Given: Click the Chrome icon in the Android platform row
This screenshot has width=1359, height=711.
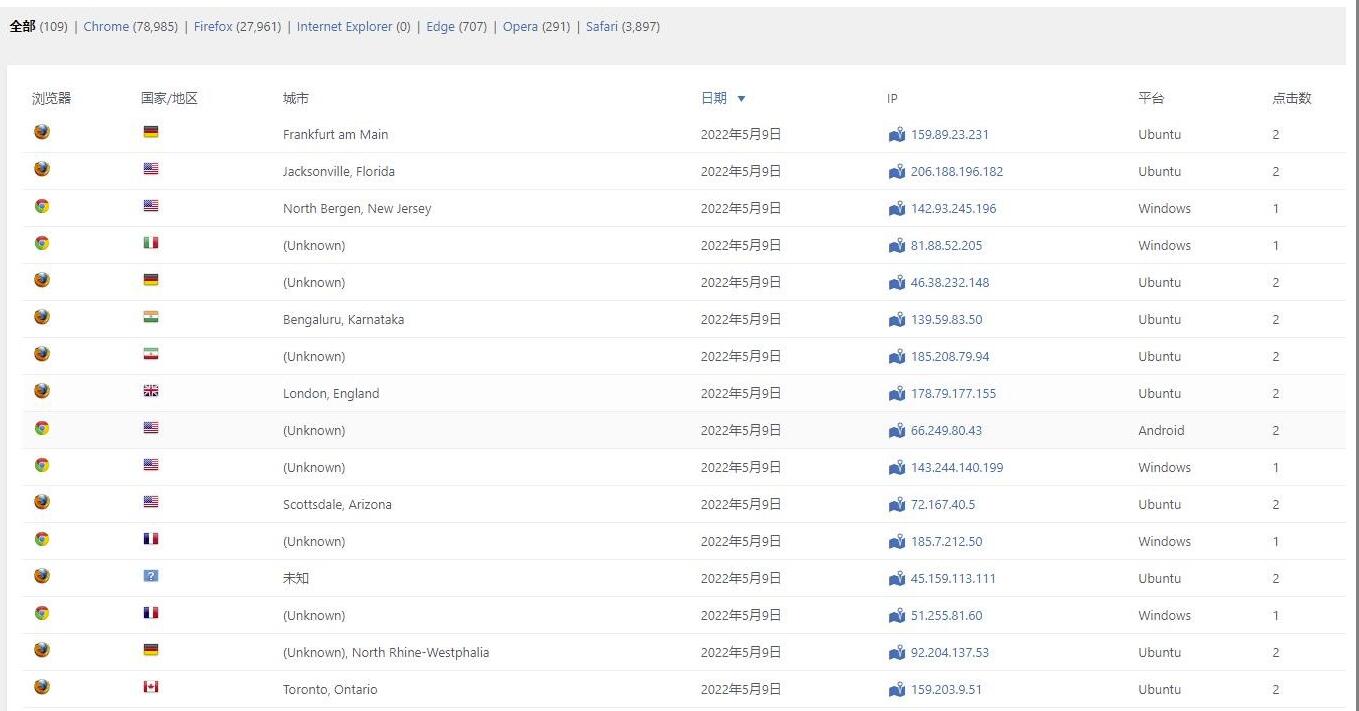Looking at the screenshot, I should point(42,428).
